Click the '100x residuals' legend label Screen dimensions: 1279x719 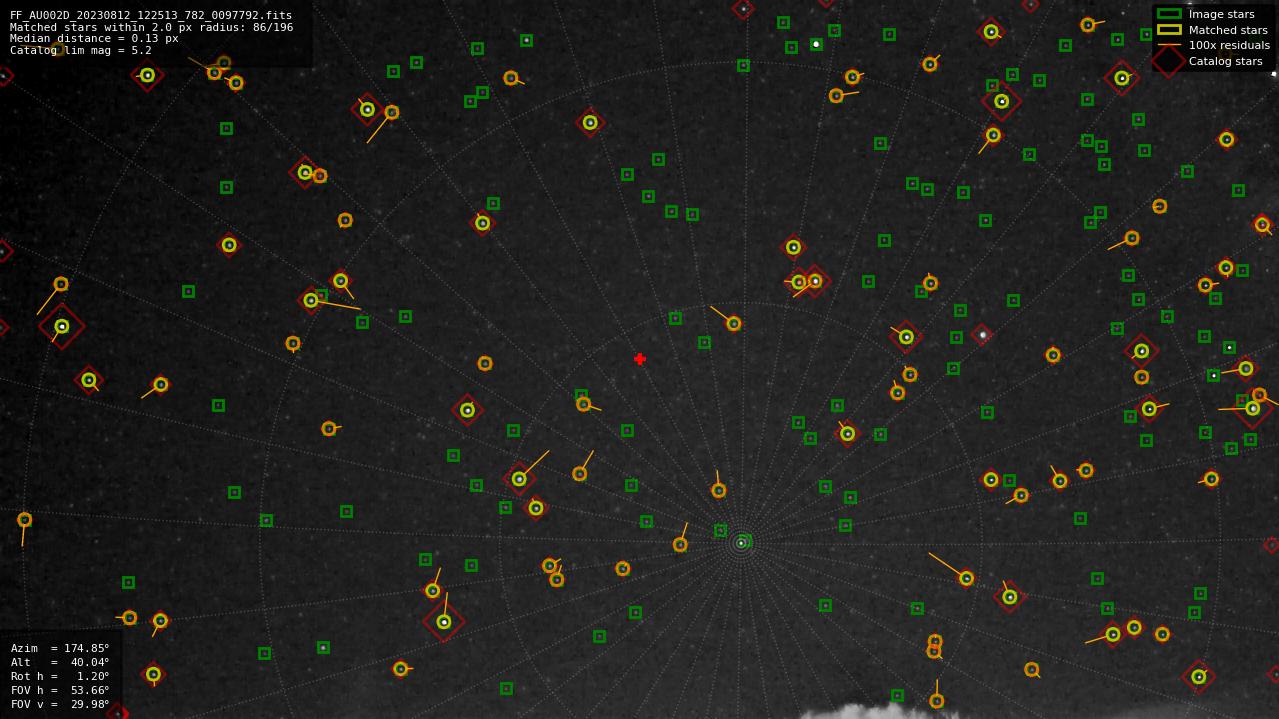(x=1229, y=45)
